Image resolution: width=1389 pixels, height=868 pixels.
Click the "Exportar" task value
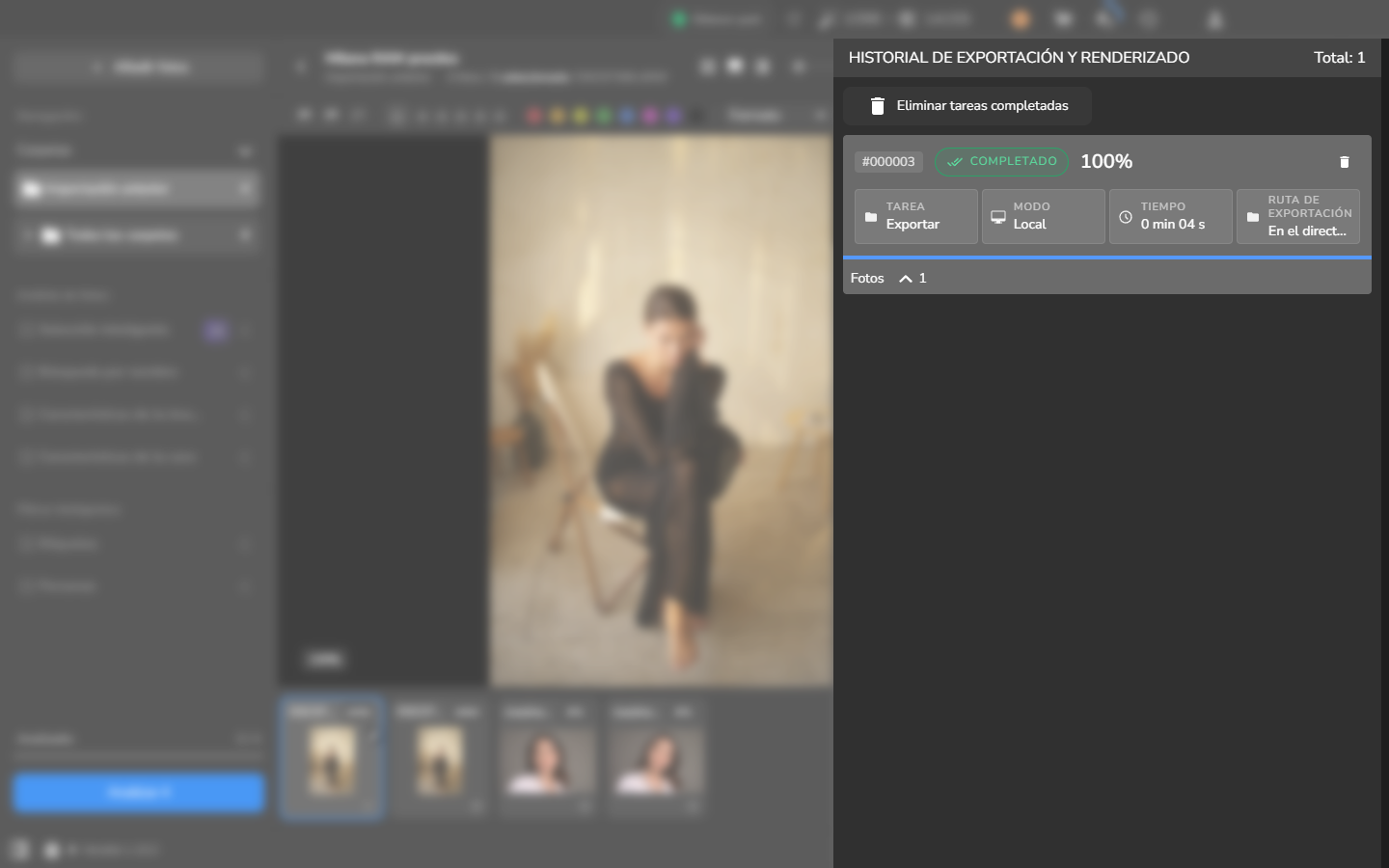[912, 224]
